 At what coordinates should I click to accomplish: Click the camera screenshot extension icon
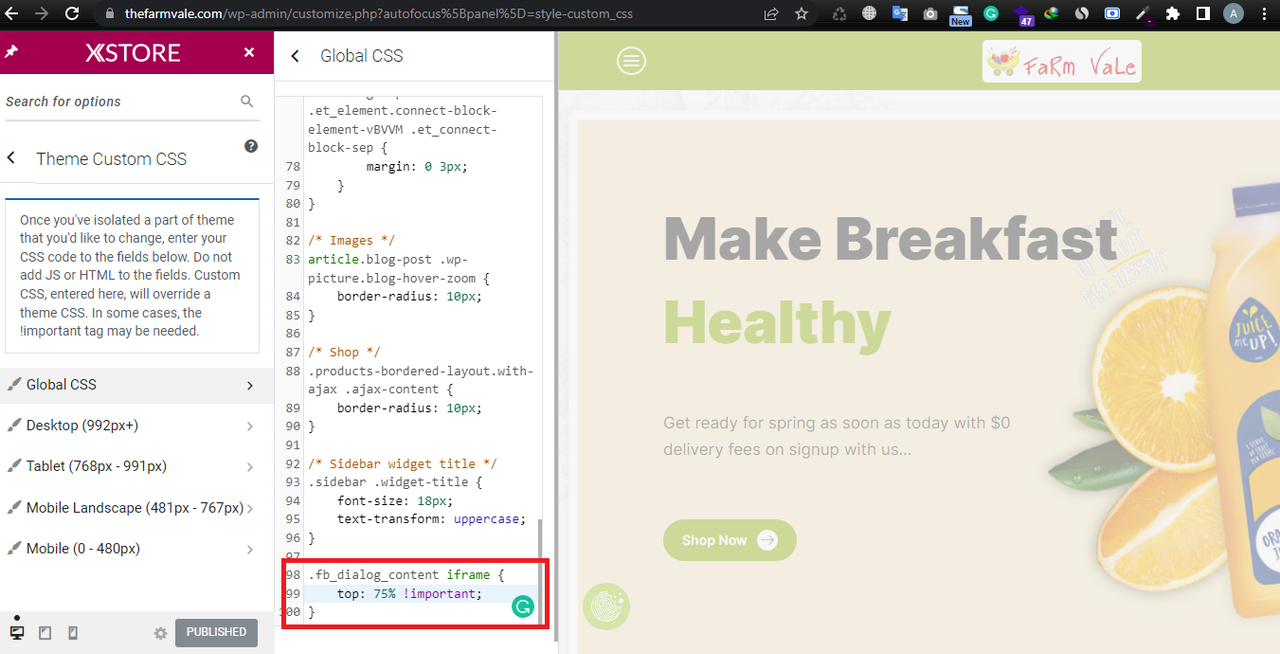tap(930, 14)
